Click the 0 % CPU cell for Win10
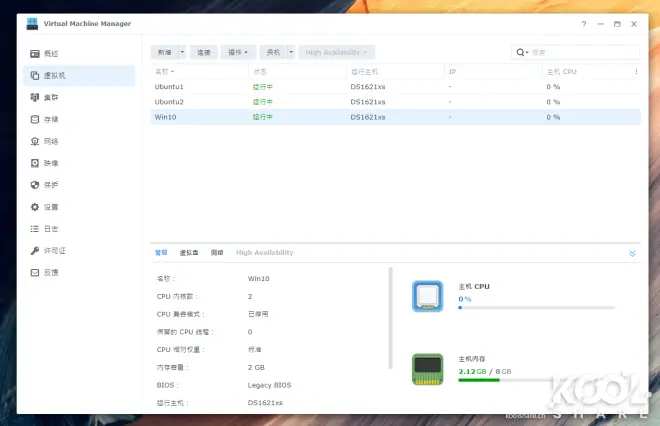660x426 pixels. click(x=553, y=117)
